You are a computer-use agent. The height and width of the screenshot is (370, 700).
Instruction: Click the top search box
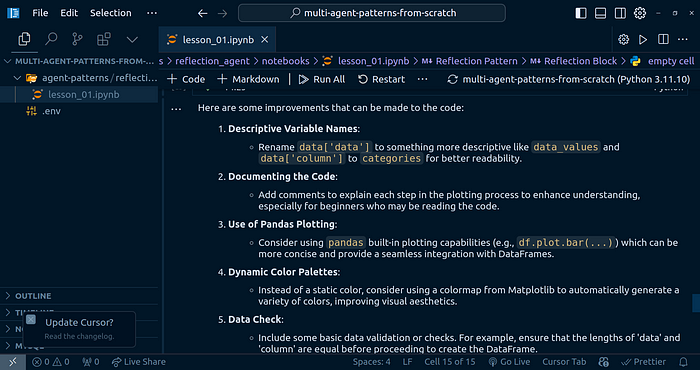click(372, 13)
